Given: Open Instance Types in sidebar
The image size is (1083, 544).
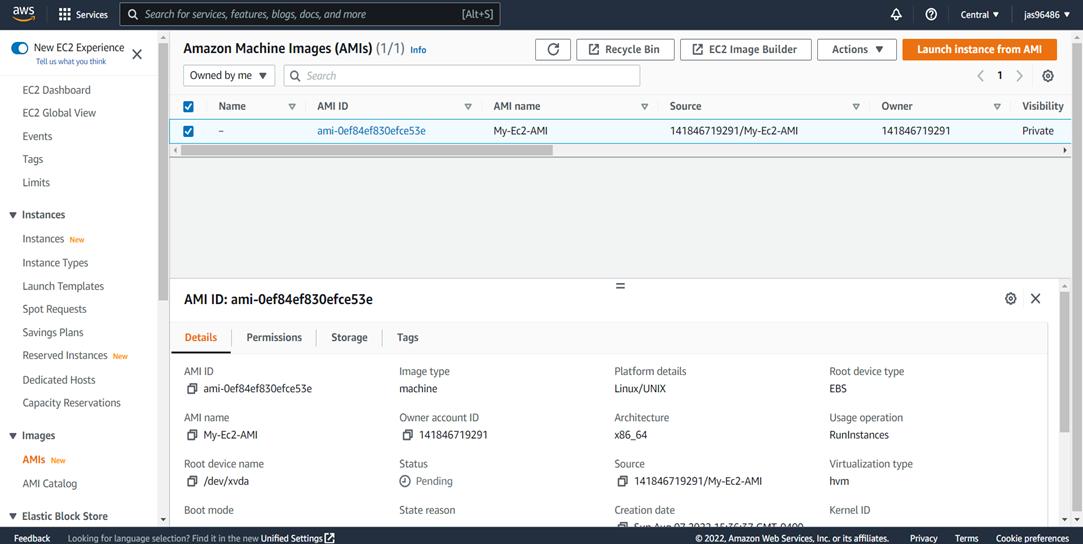Looking at the screenshot, I should pos(55,263).
